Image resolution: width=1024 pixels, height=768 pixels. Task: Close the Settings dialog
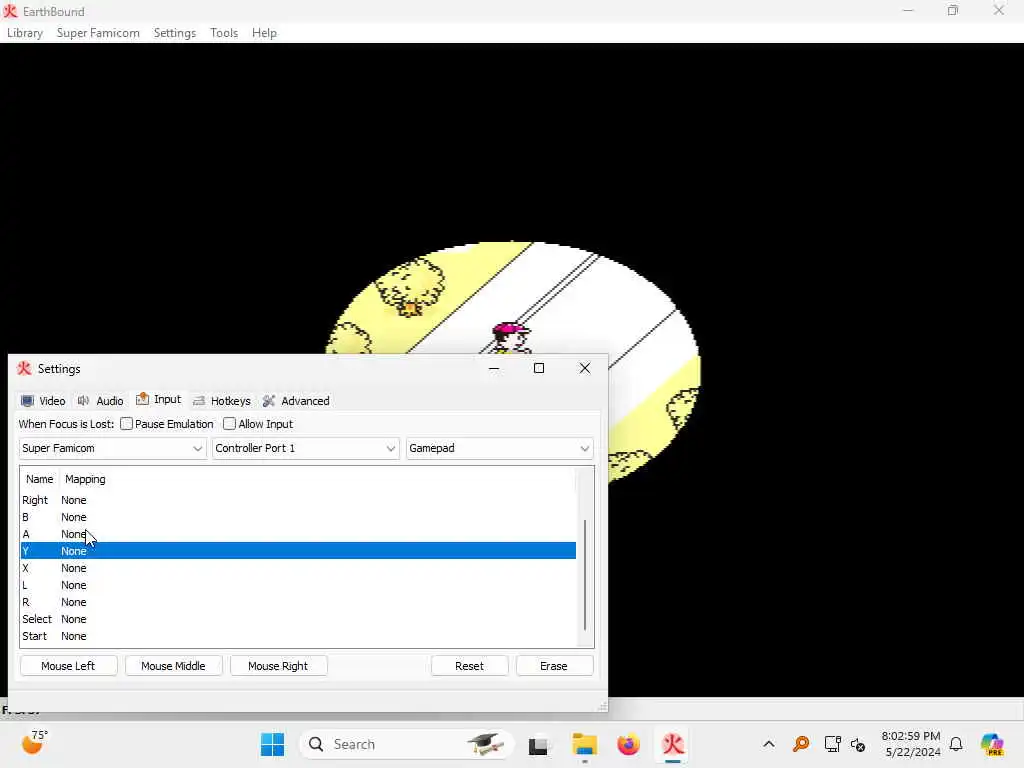coord(584,368)
